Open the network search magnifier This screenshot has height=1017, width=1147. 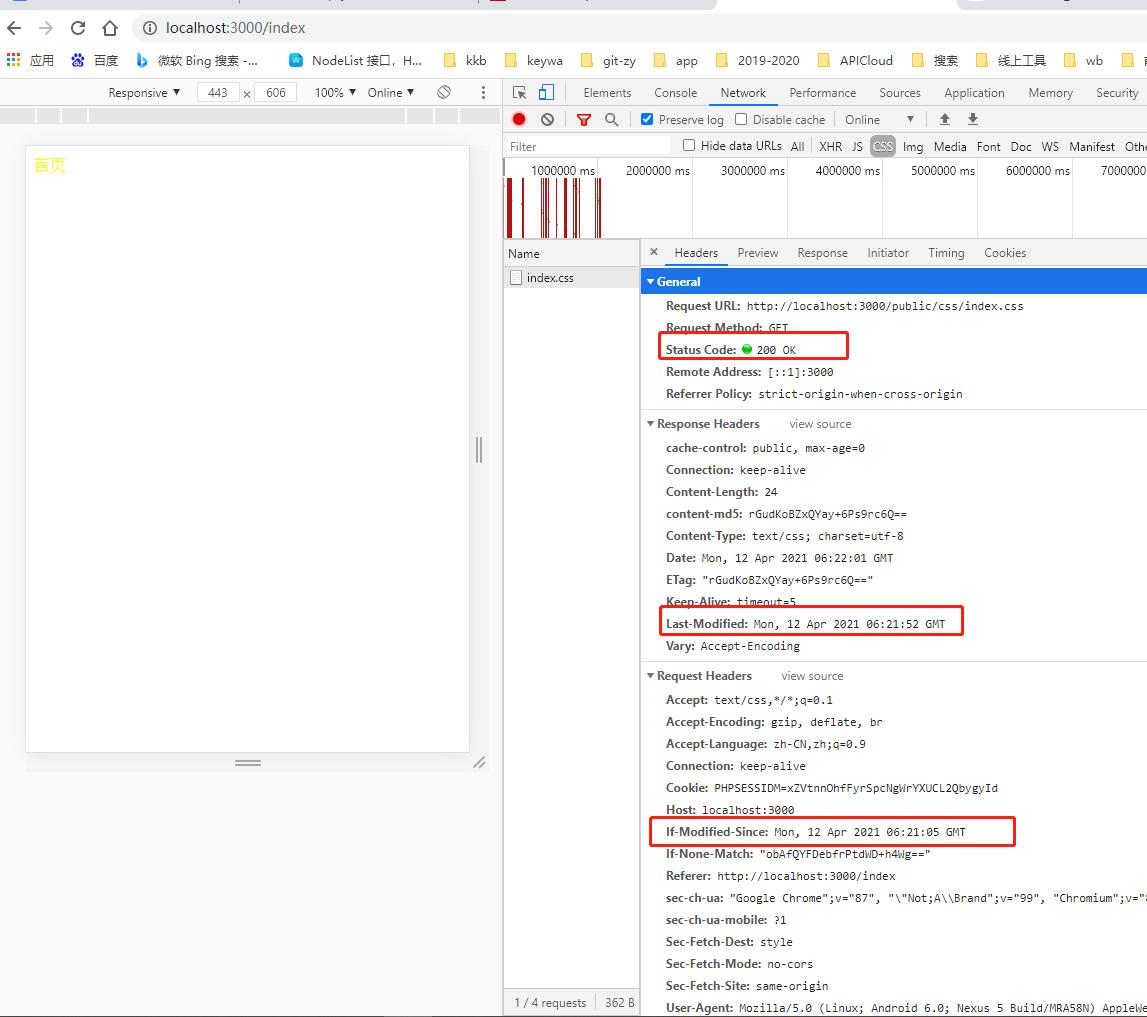point(611,119)
